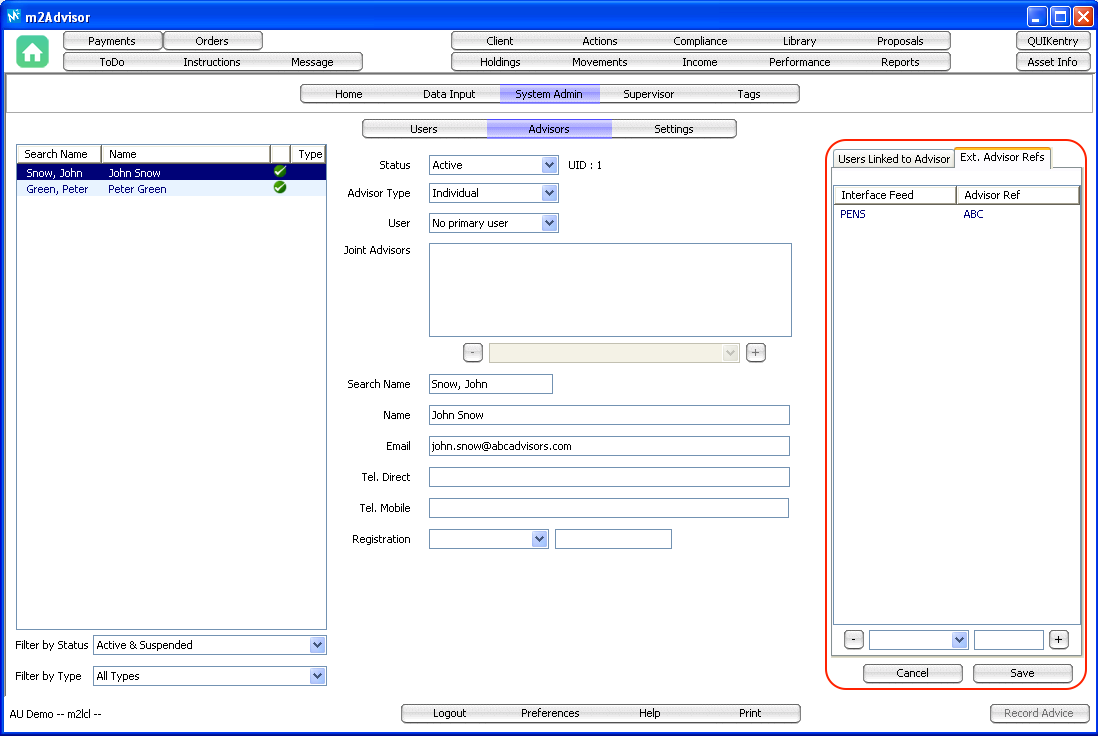This screenshot has height=736, width=1098.
Task: Switch to Users Linked to Advisor tab
Action: click(x=893, y=159)
